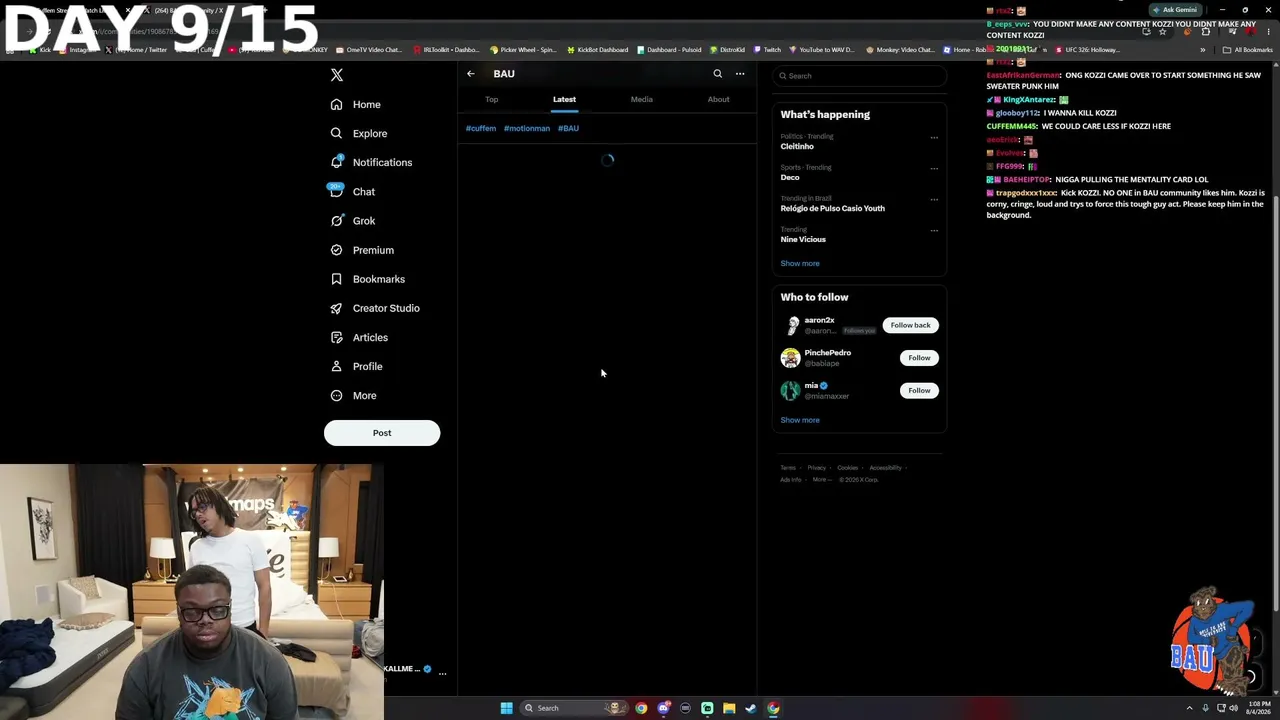Open the About tab
Viewport: 1280px width, 720px height.
pyautogui.click(x=718, y=99)
